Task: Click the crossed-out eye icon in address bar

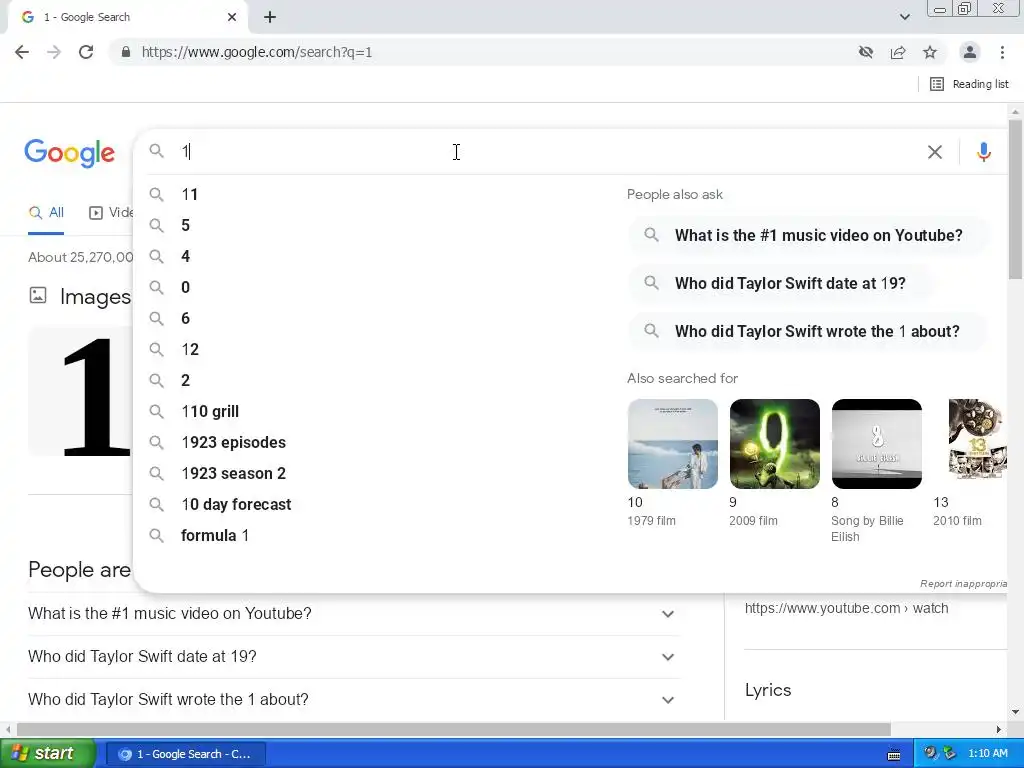Action: pos(866,52)
